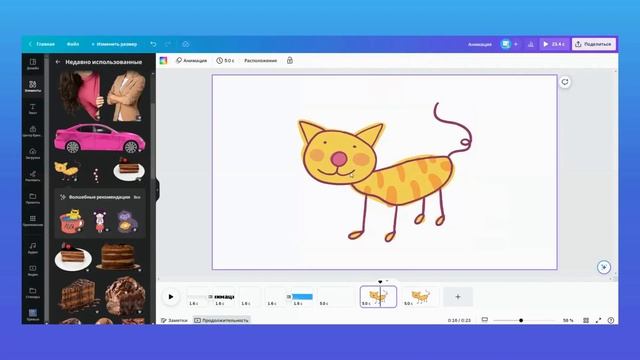Select the cat drawing on the canvas

coord(384,171)
